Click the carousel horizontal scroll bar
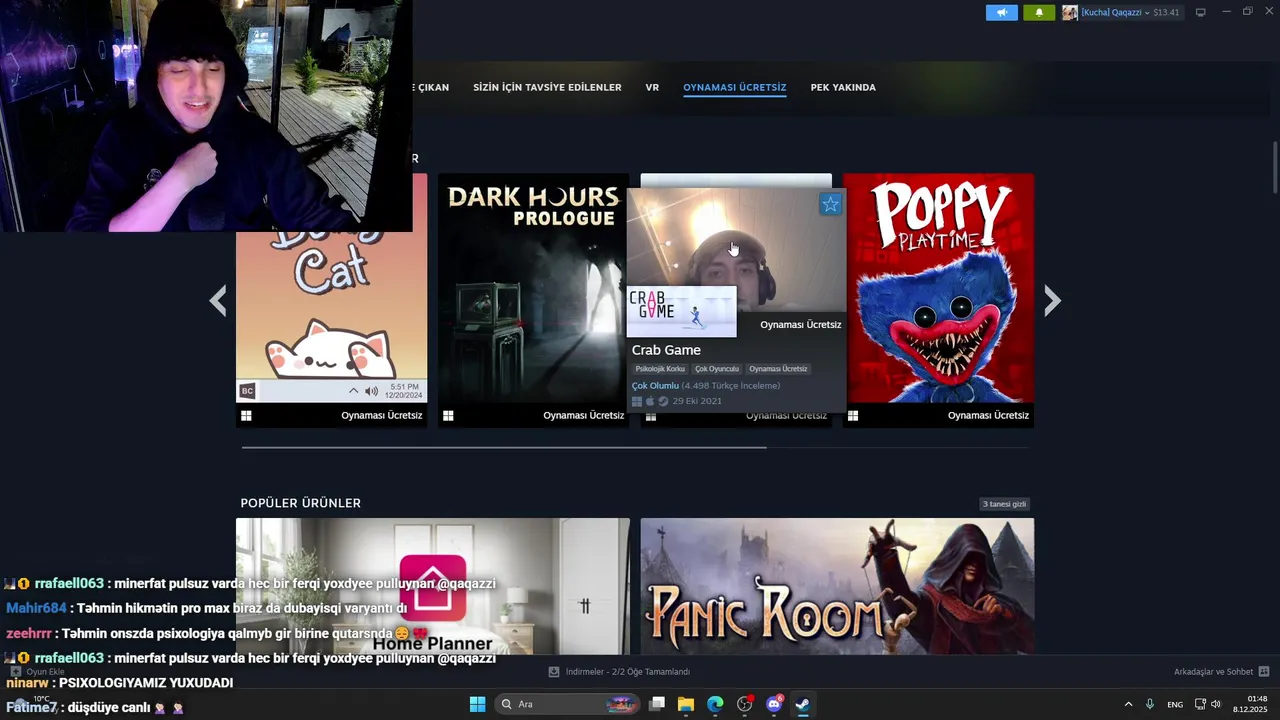Image resolution: width=1280 pixels, height=720 pixels. click(x=504, y=447)
